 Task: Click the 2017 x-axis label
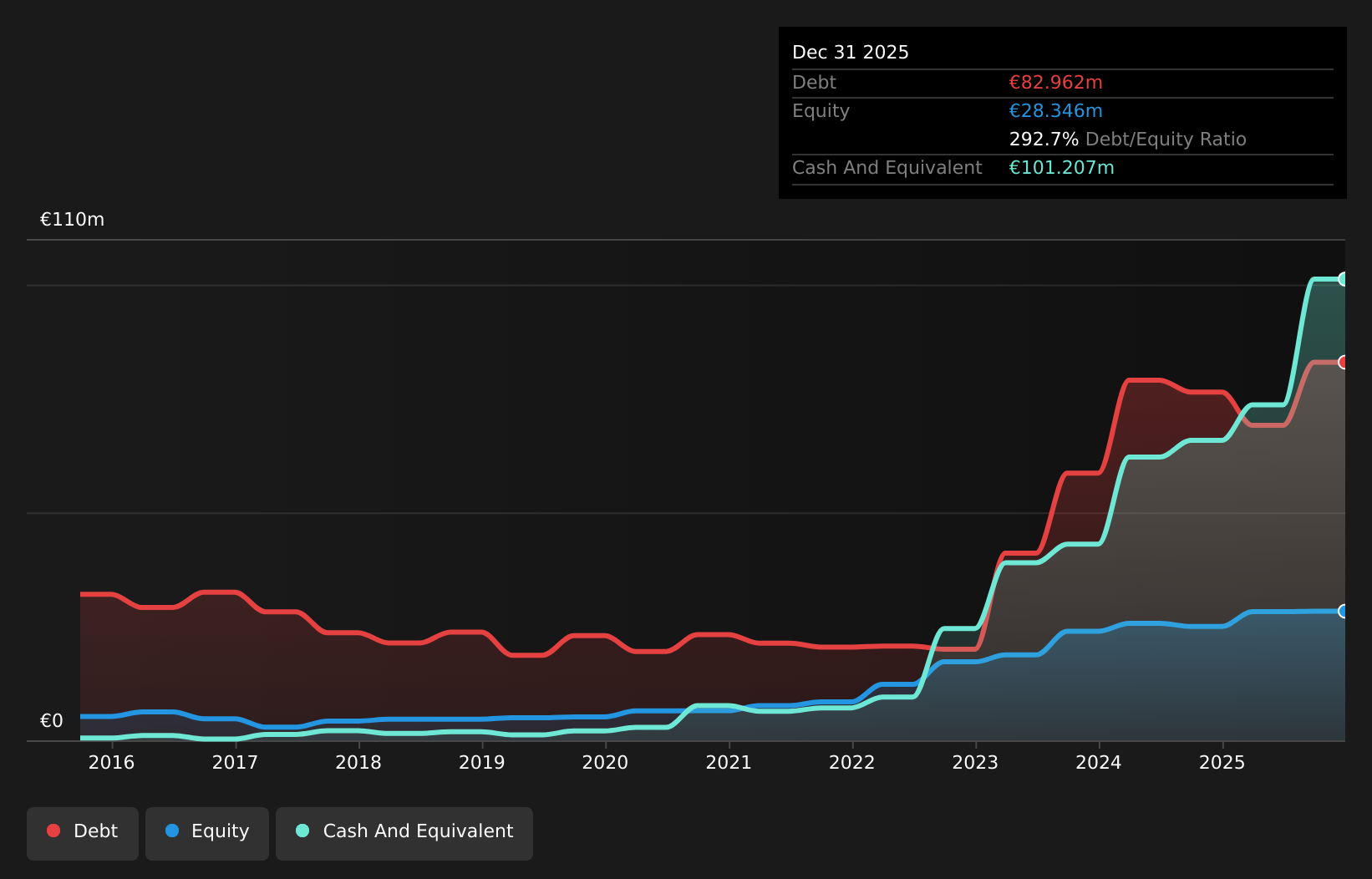(235, 762)
